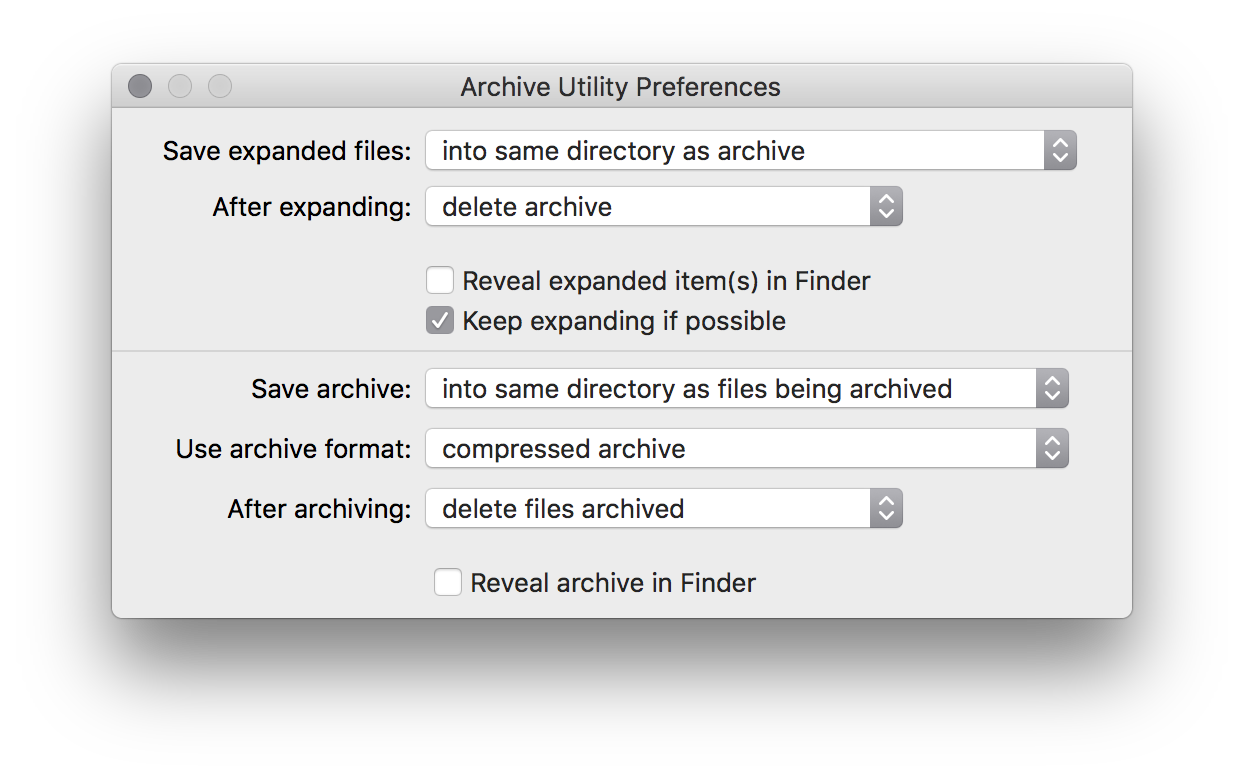Click the arrows beside 'into same directory as archive'
1244x778 pixels.
click(1060, 151)
